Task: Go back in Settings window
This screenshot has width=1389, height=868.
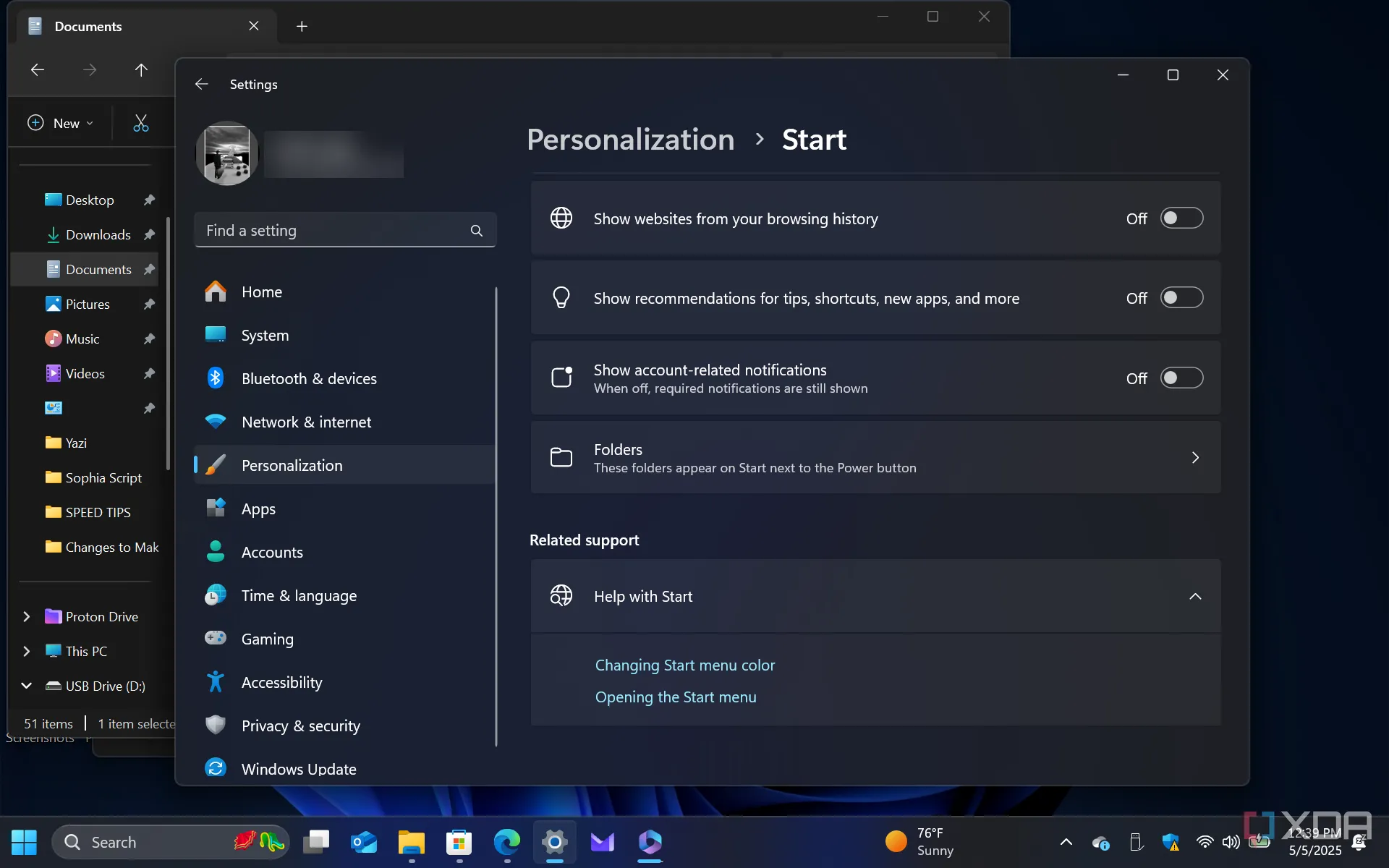Action: 202,85
